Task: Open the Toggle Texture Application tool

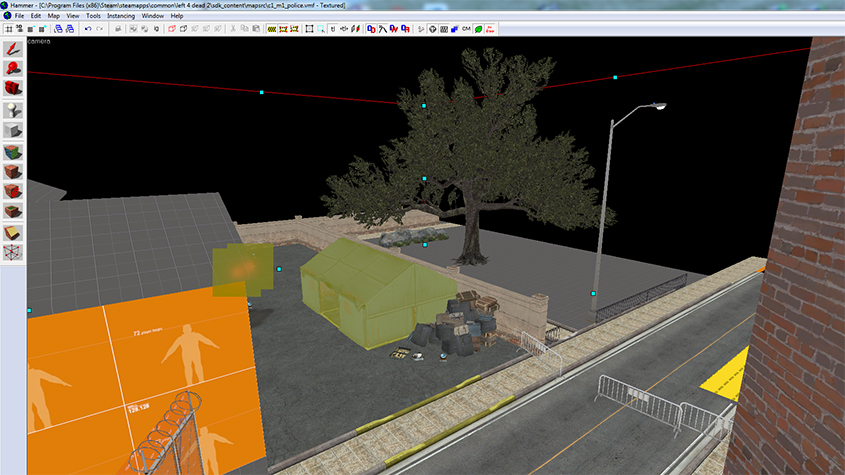Action: [x=13, y=152]
